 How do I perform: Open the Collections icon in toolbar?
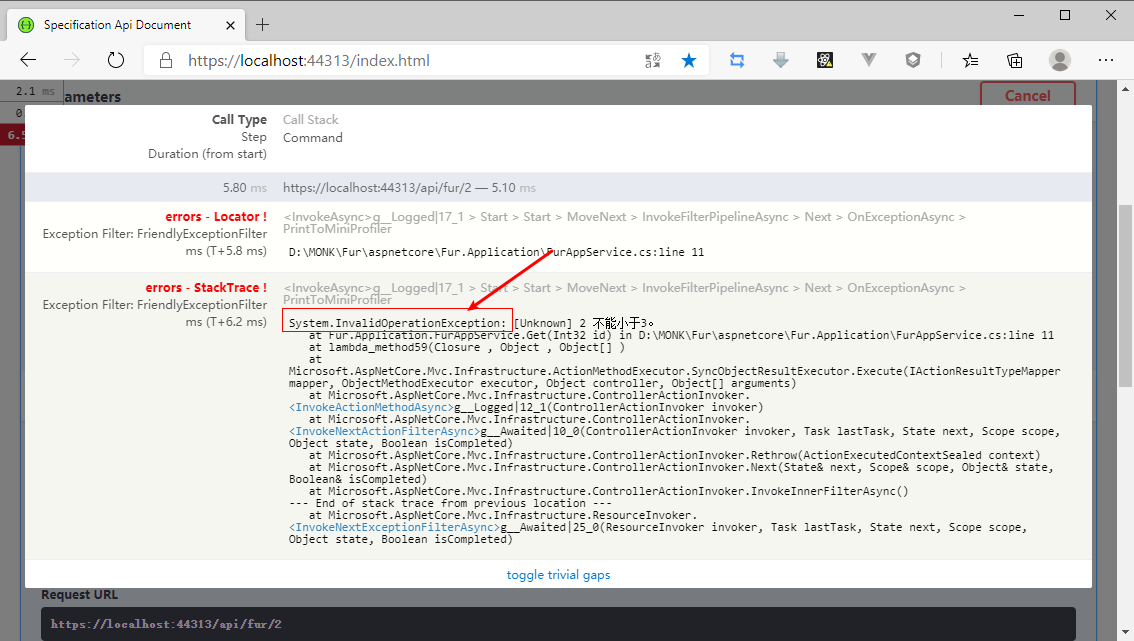[1014, 60]
